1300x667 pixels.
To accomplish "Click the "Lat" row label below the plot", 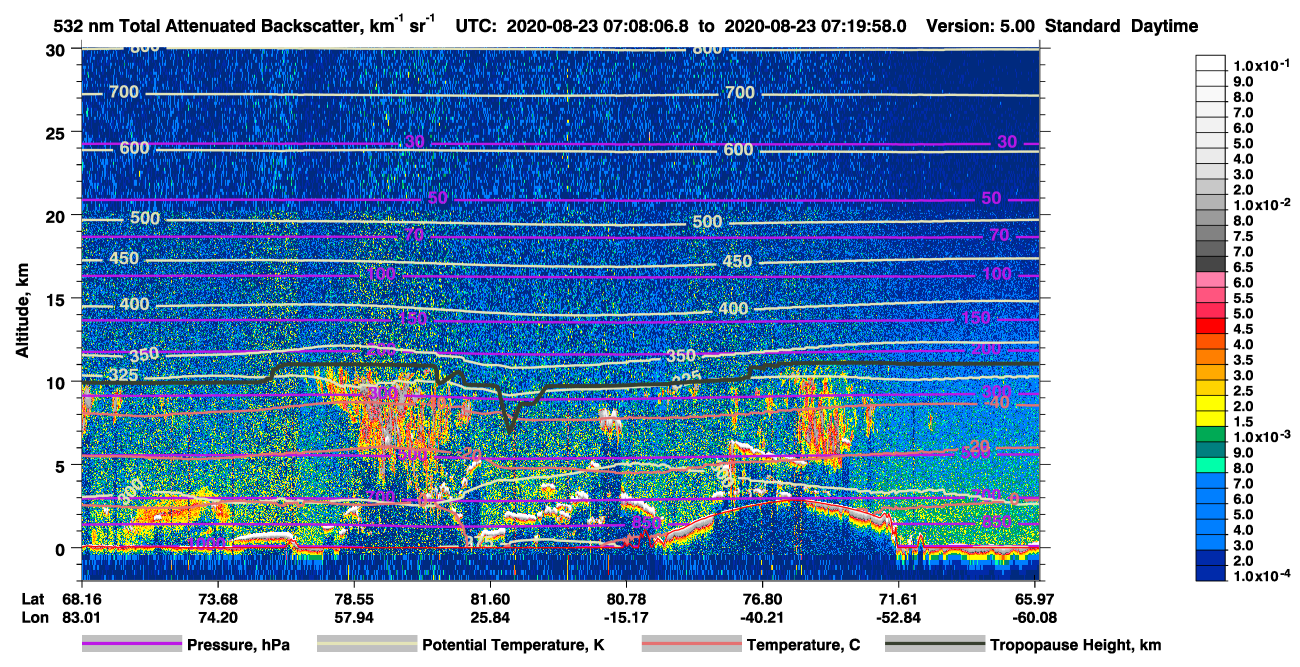I will coord(33,599).
